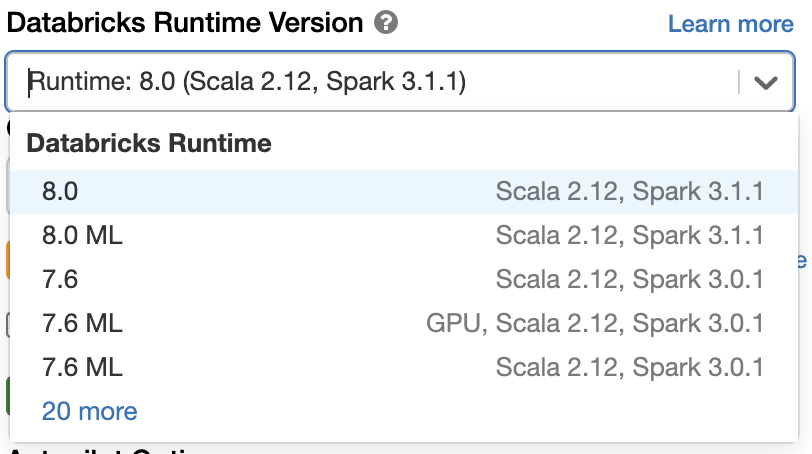Expand the list with 20 more
This screenshot has height=454, width=812.
(89, 411)
